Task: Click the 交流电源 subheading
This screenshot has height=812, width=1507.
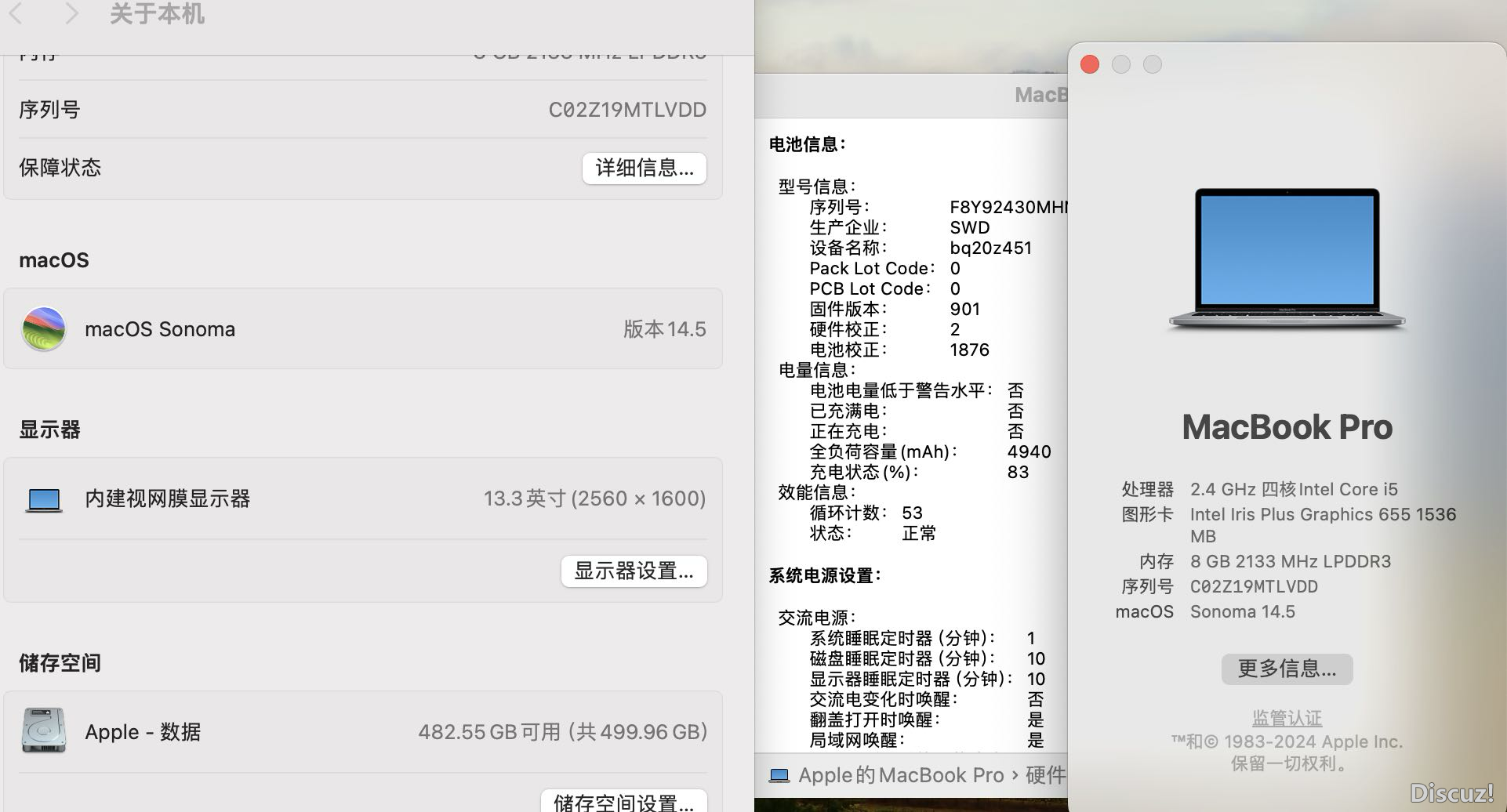Action: (x=817, y=618)
